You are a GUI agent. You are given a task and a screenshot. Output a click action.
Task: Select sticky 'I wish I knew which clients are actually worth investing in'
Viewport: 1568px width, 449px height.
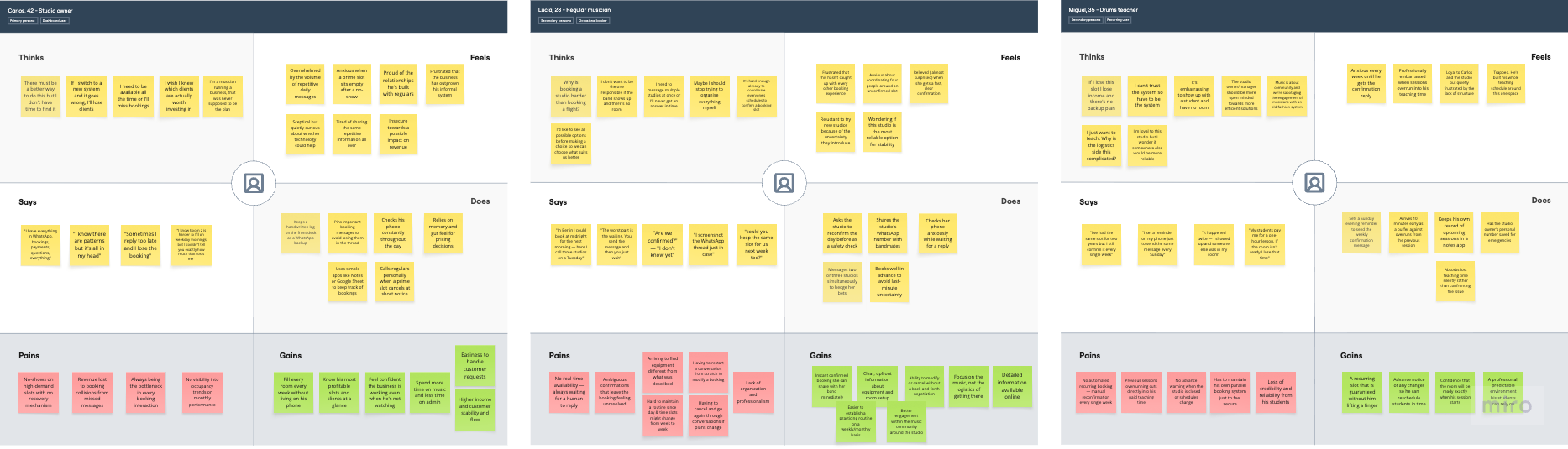179,96
